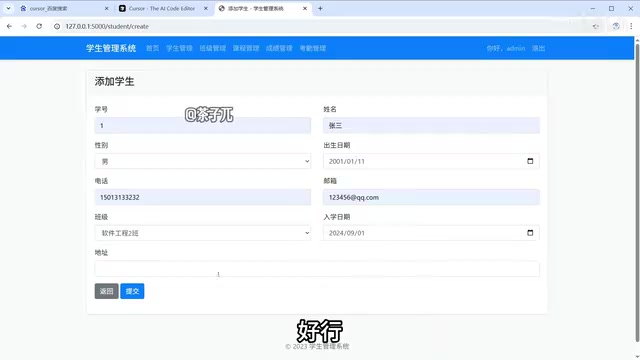The image size is (640, 360).
Task: Select the 添加学生 browser tab
Action: pyautogui.click(x=262, y=8)
